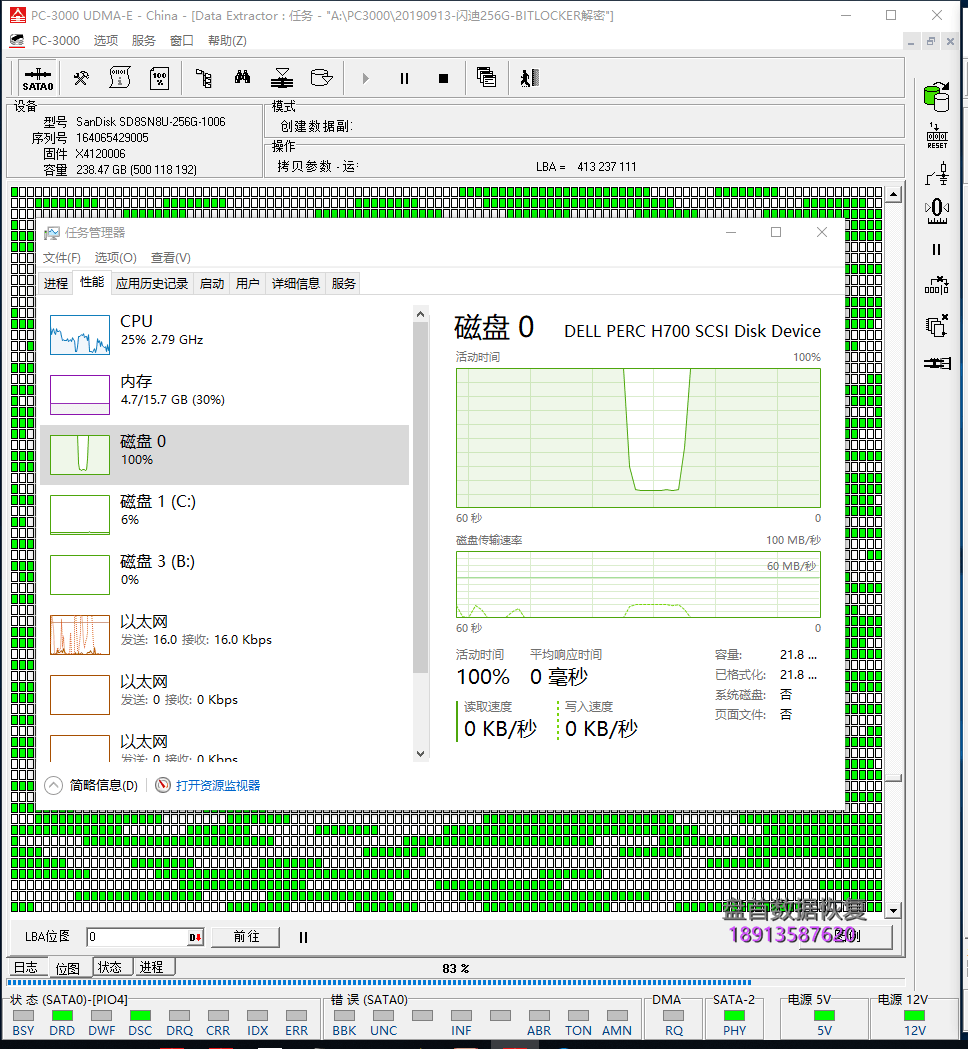
Task: Switch to 进程 tab in Task Manager
Action: 56,284
